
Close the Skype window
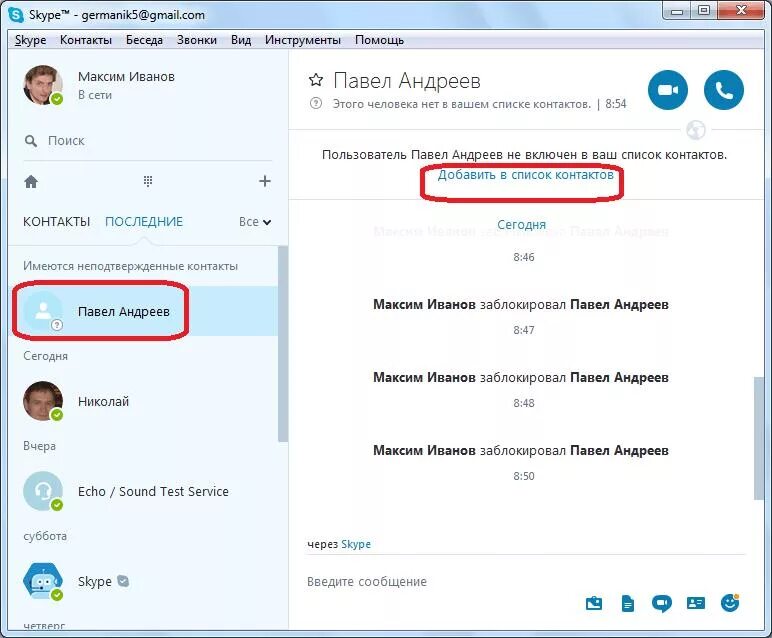pyautogui.click(x=741, y=11)
